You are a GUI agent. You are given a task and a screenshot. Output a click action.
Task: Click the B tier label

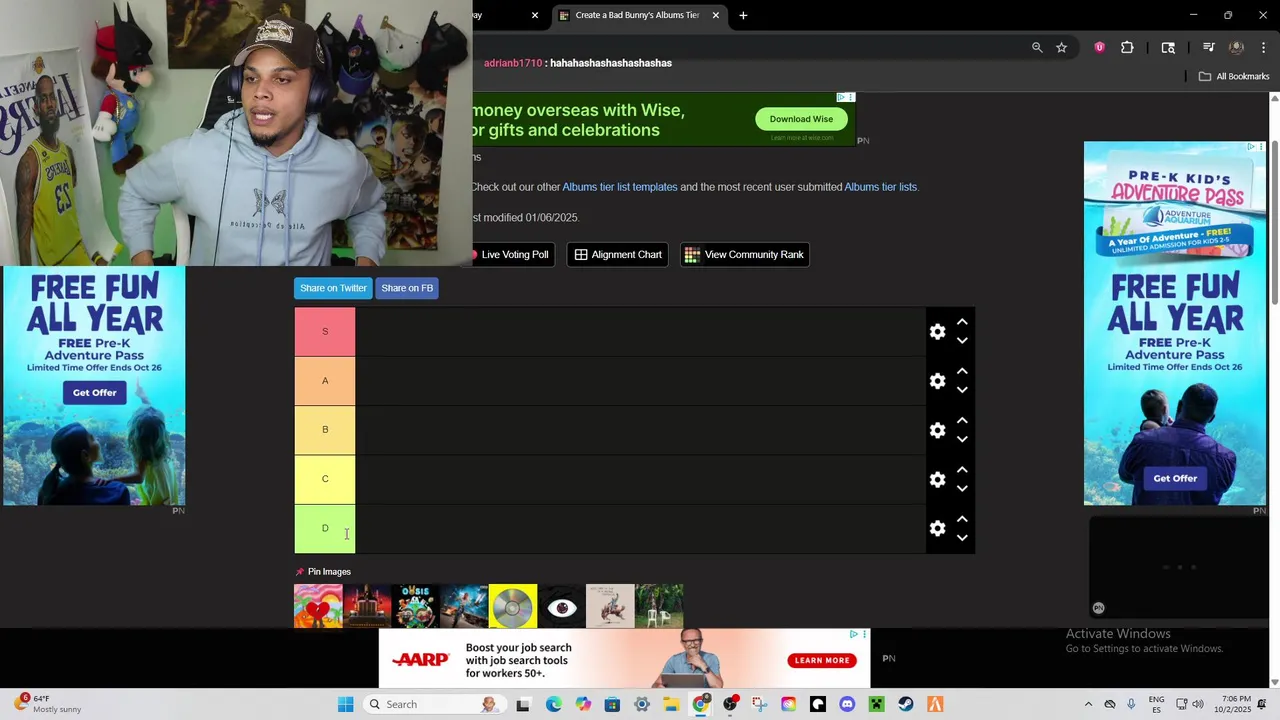[x=325, y=430]
